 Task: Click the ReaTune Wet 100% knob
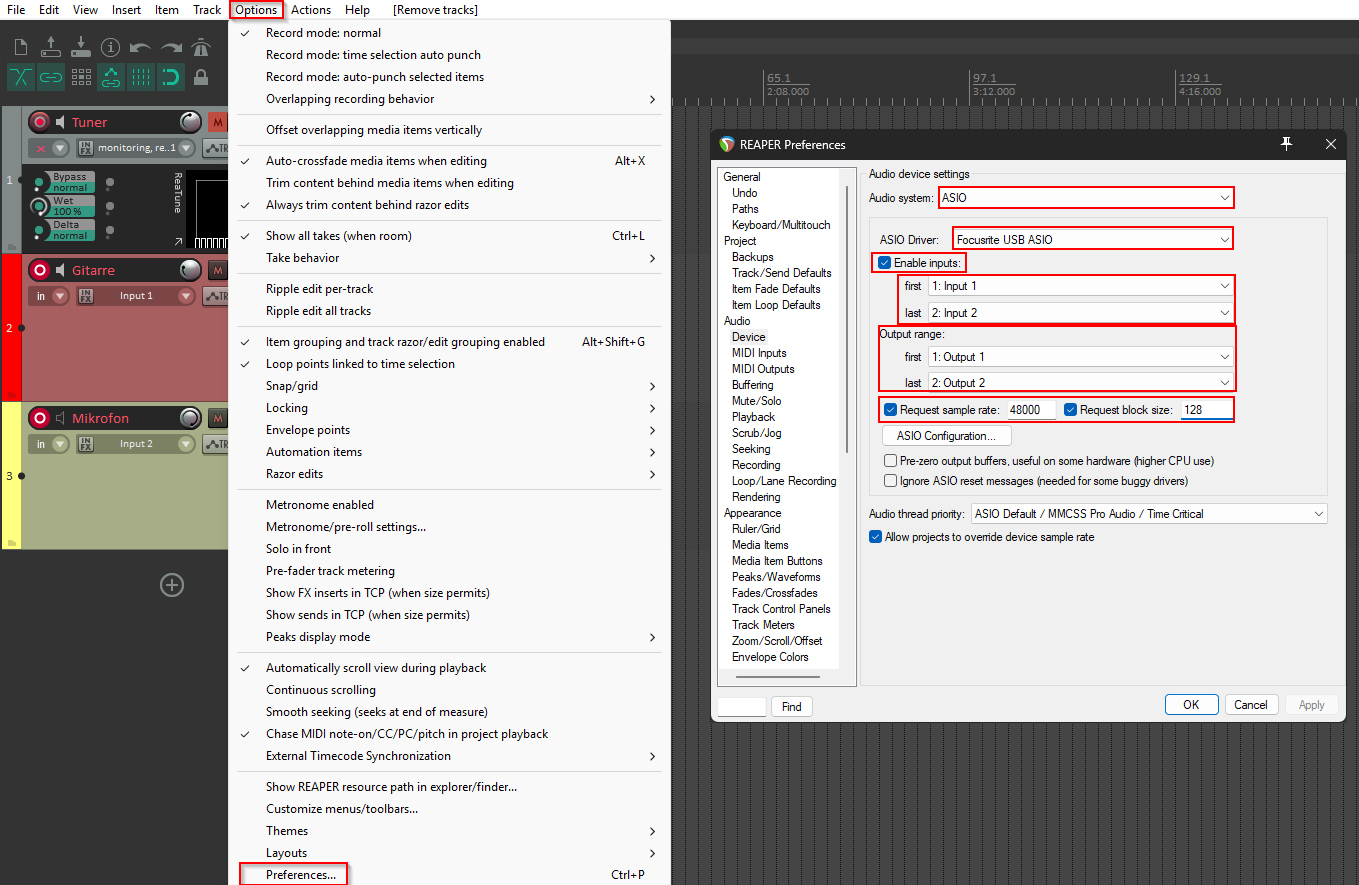(x=39, y=206)
